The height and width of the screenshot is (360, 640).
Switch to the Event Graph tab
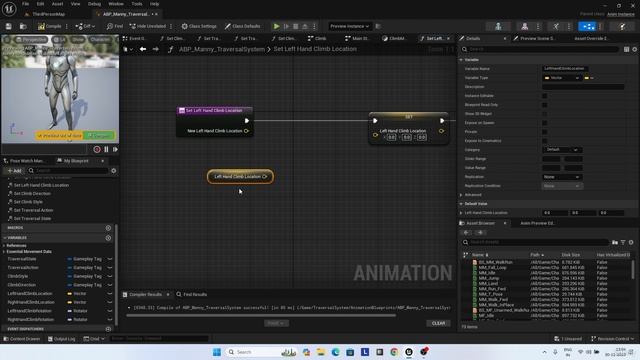click(134, 38)
